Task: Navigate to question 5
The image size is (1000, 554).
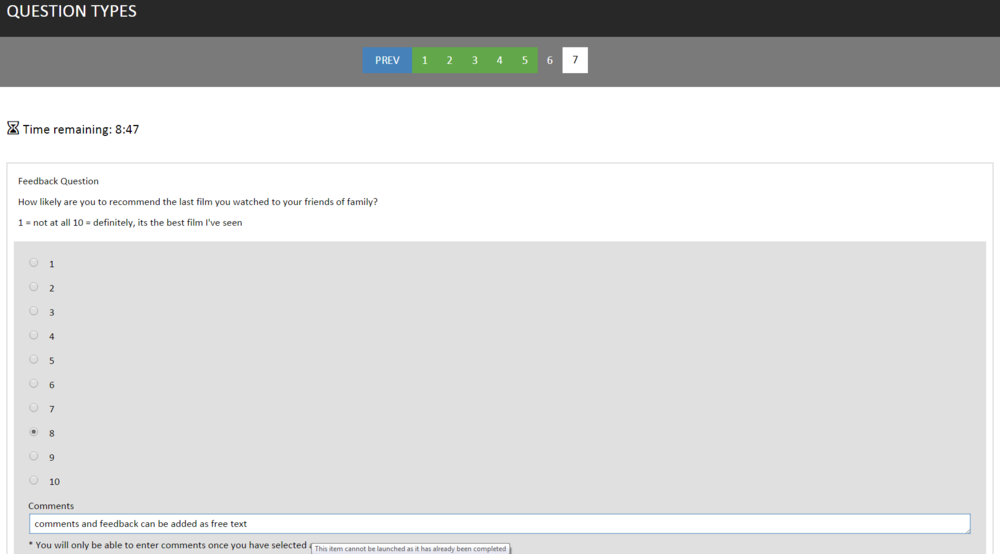Action: tap(524, 60)
